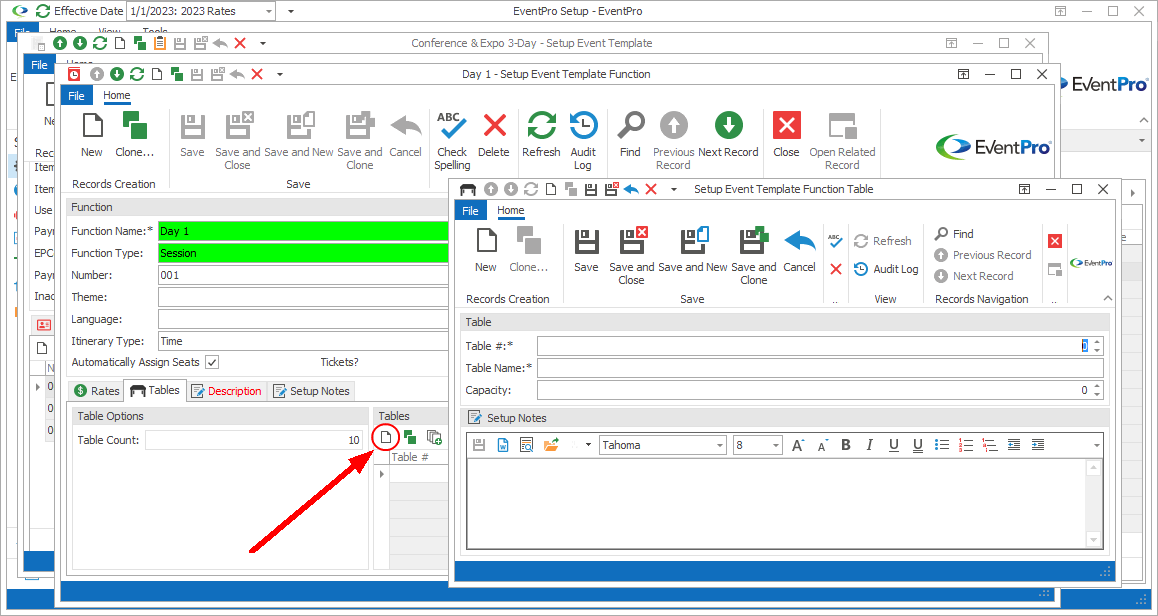Click Save and Close in Function Table window

[x=631, y=256]
